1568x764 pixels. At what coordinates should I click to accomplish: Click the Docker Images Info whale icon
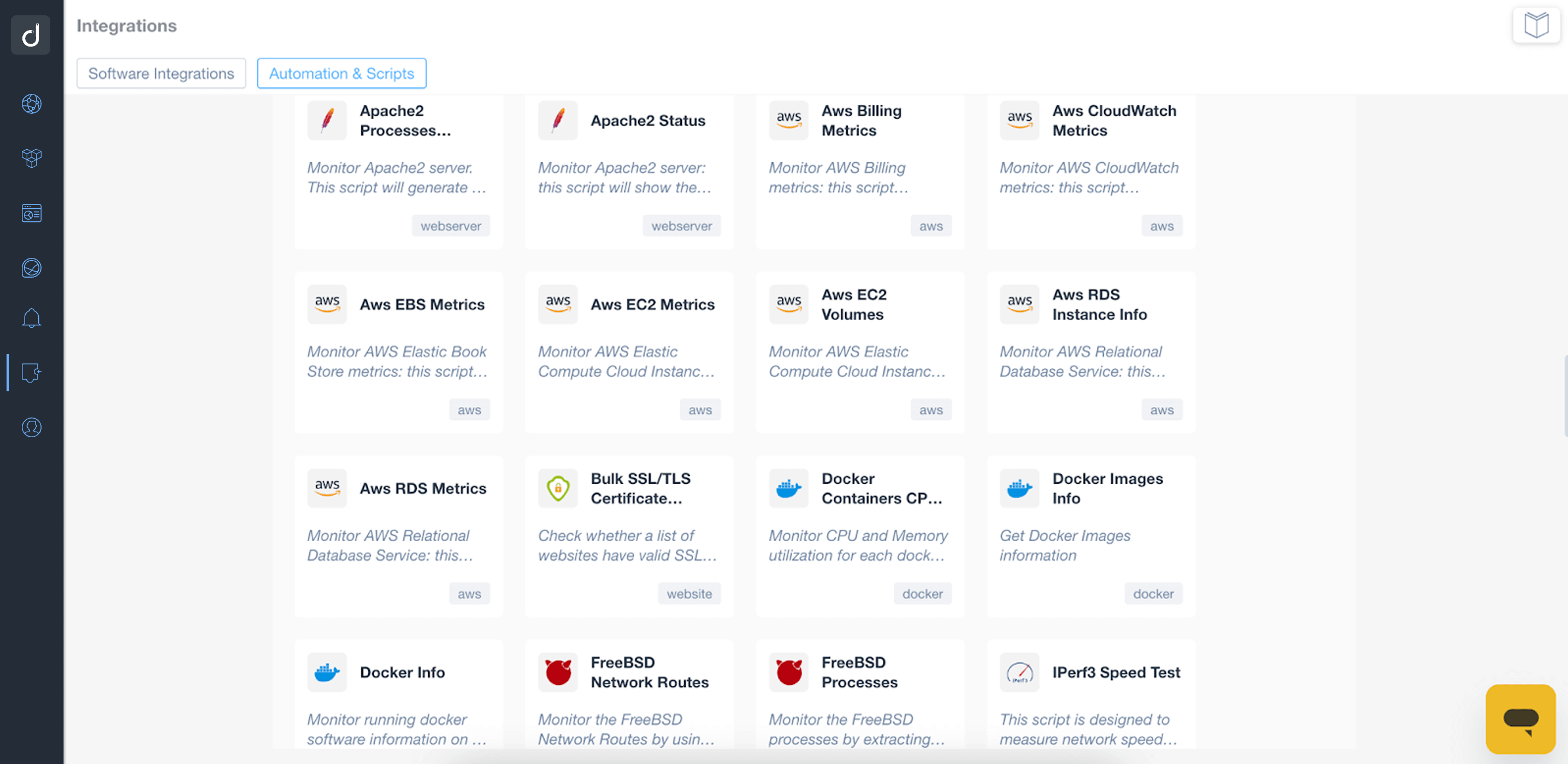pos(1019,488)
